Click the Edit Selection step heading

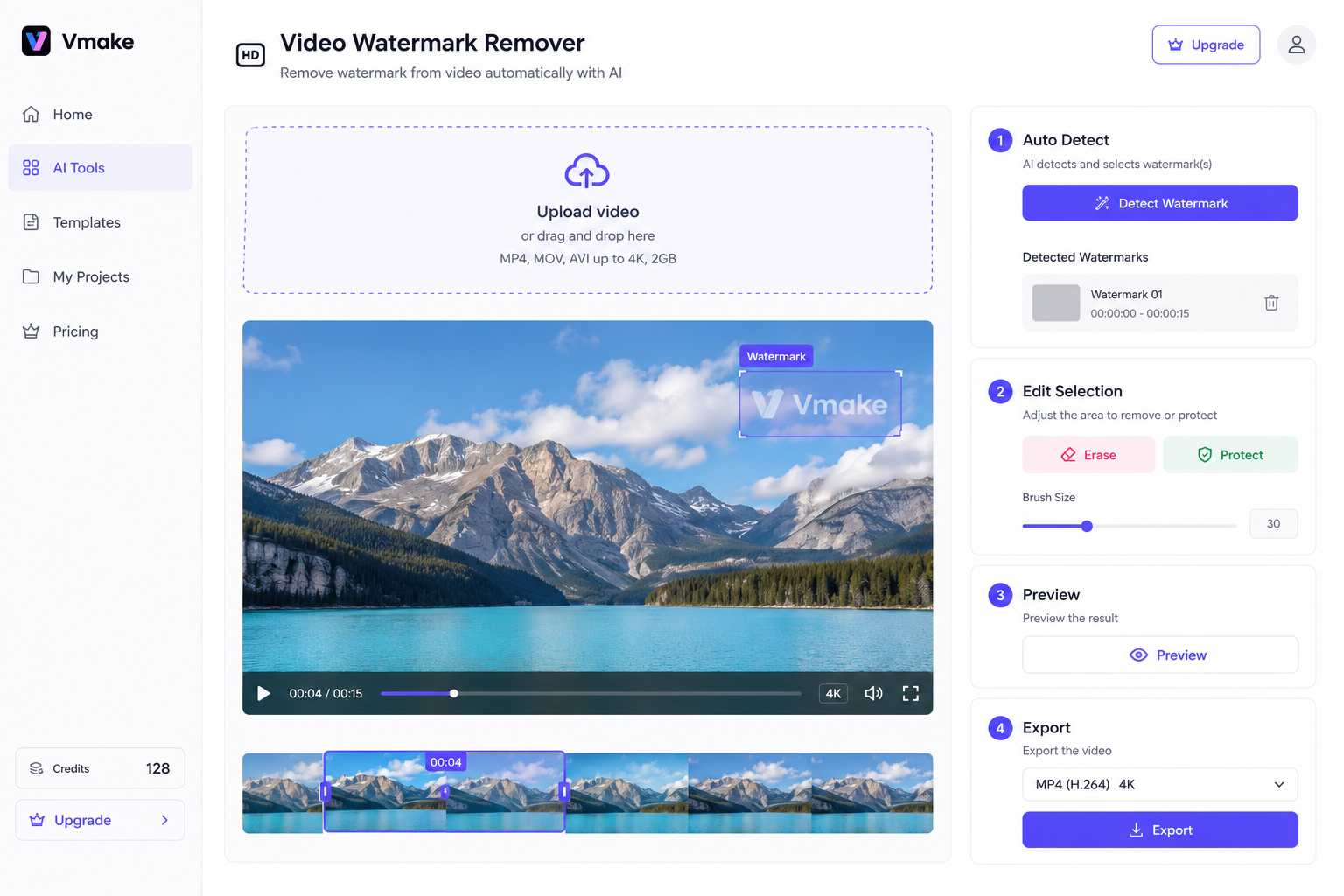1072,391
